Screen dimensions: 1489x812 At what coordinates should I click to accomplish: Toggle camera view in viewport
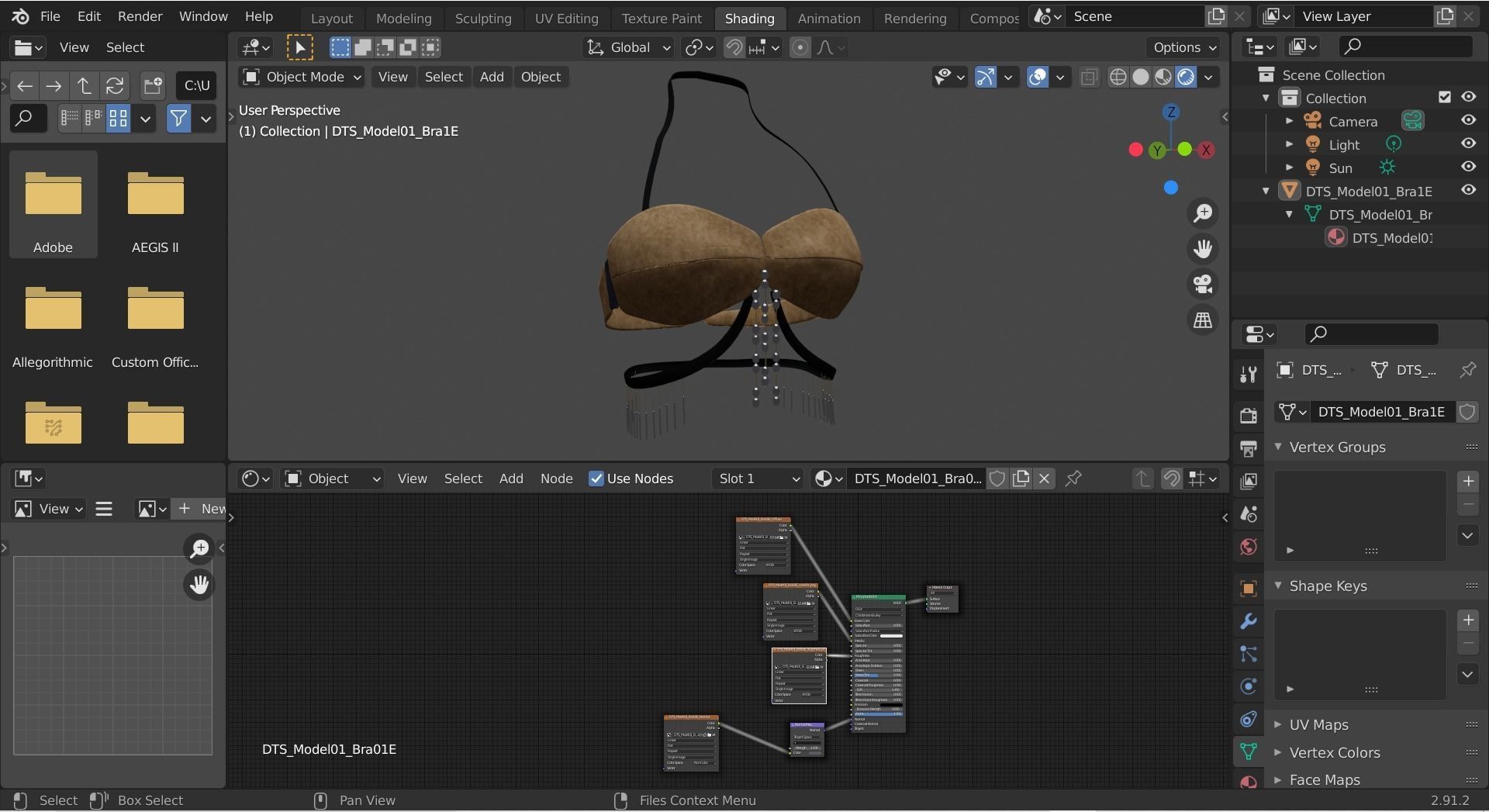click(x=1203, y=285)
